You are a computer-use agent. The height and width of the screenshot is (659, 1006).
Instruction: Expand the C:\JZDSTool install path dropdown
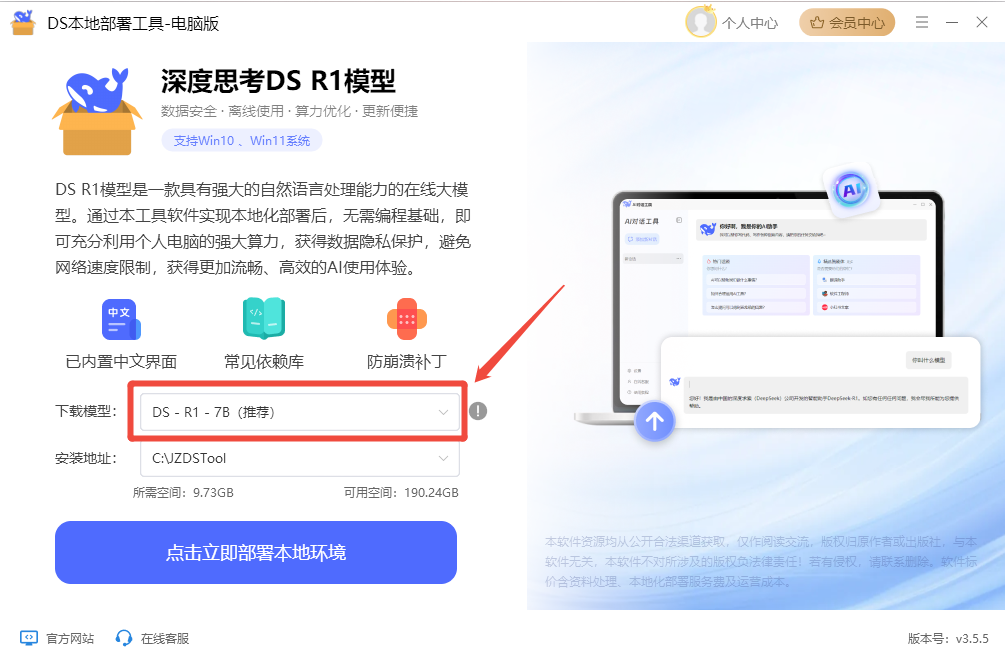click(300, 458)
